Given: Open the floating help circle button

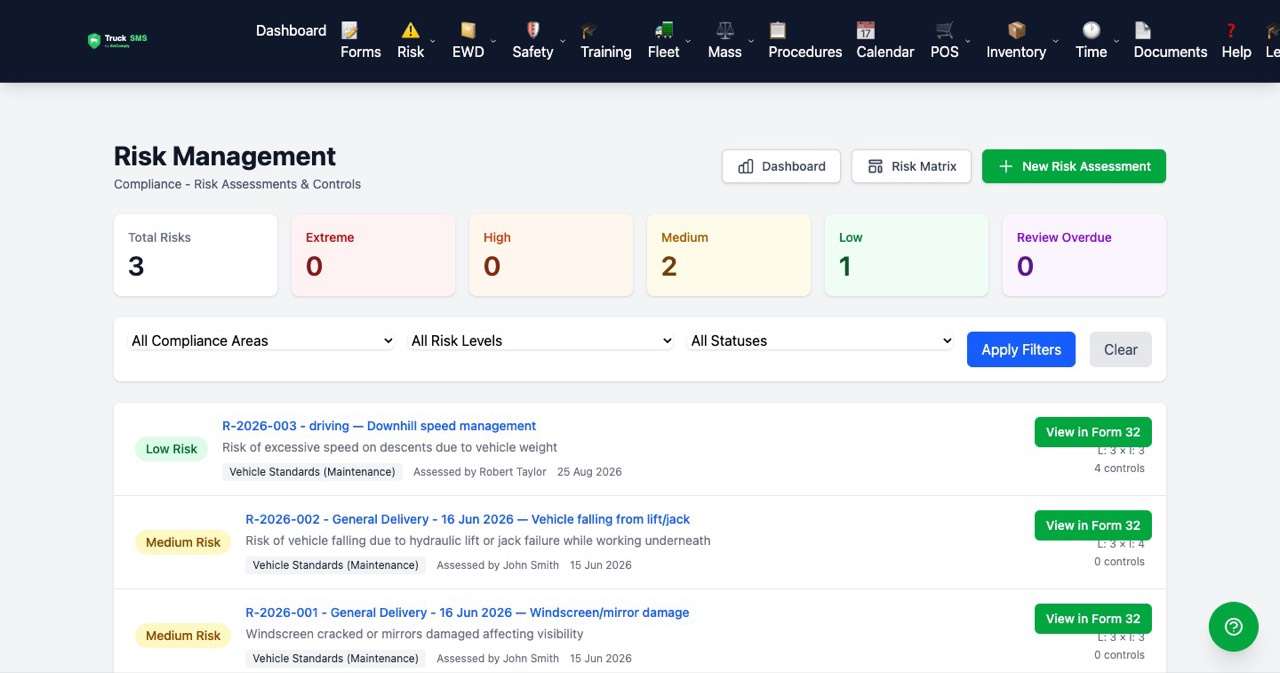Looking at the screenshot, I should (1234, 627).
